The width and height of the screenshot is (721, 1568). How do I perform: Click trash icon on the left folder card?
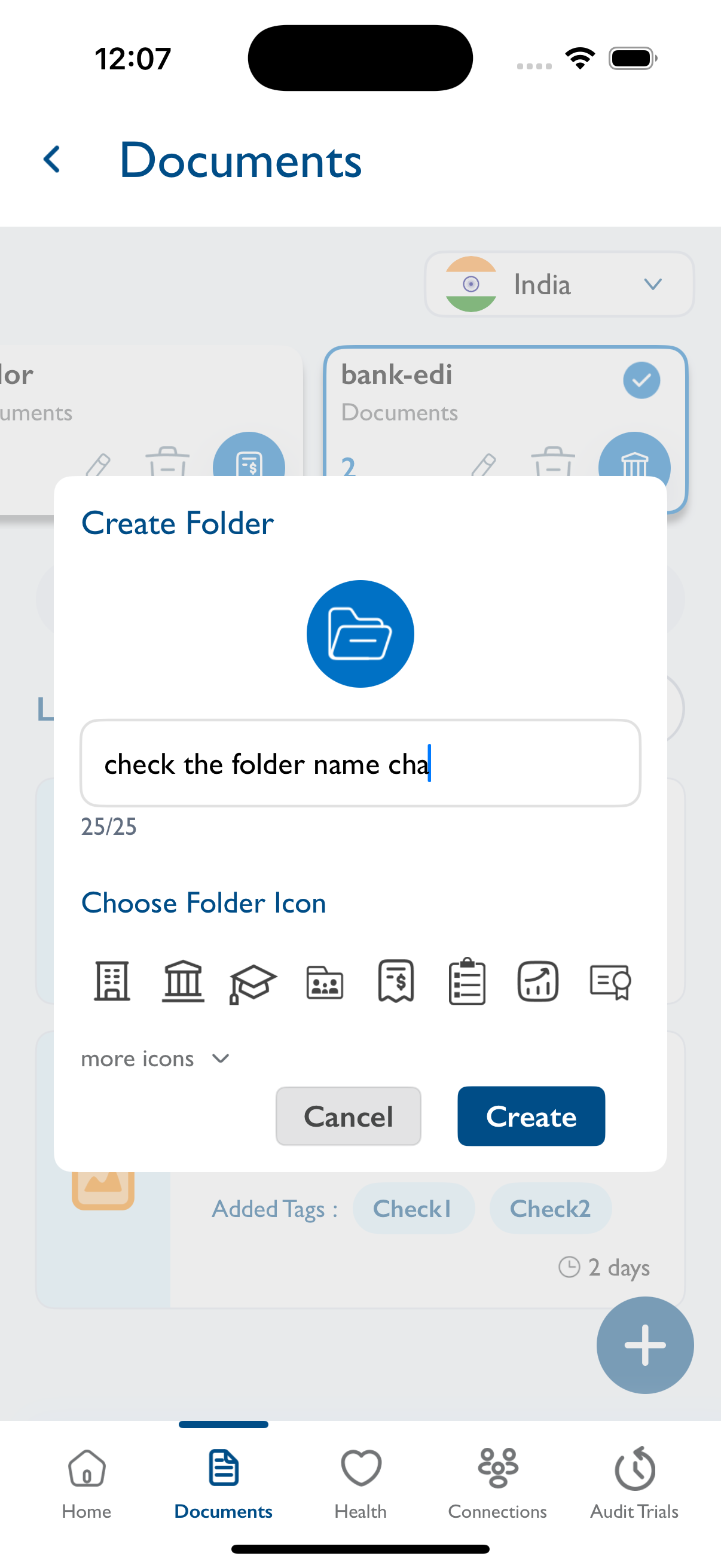click(x=167, y=462)
